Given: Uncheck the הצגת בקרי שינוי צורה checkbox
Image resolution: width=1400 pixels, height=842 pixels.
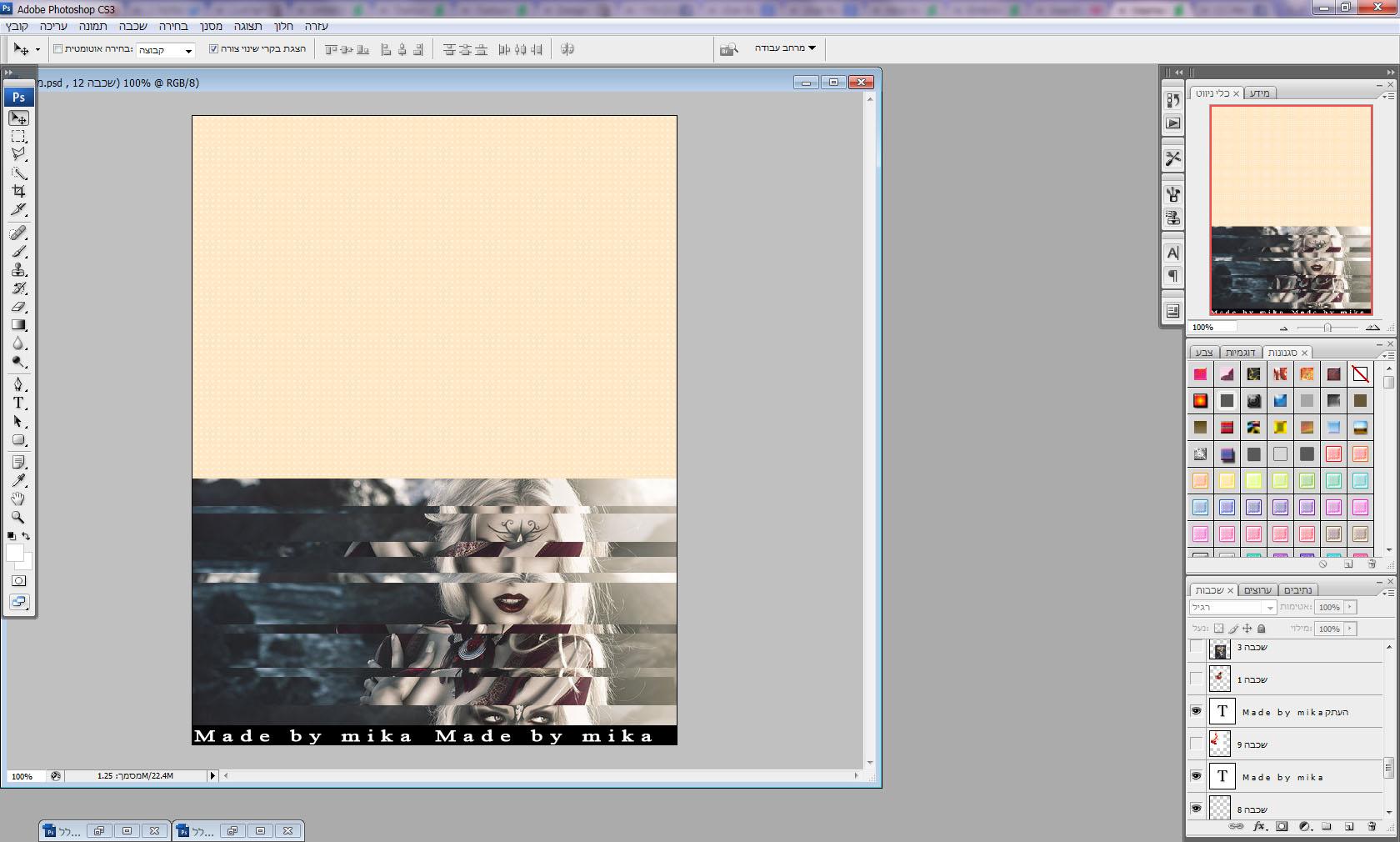Looking at the screenshot, I should (x=213, y=49).
